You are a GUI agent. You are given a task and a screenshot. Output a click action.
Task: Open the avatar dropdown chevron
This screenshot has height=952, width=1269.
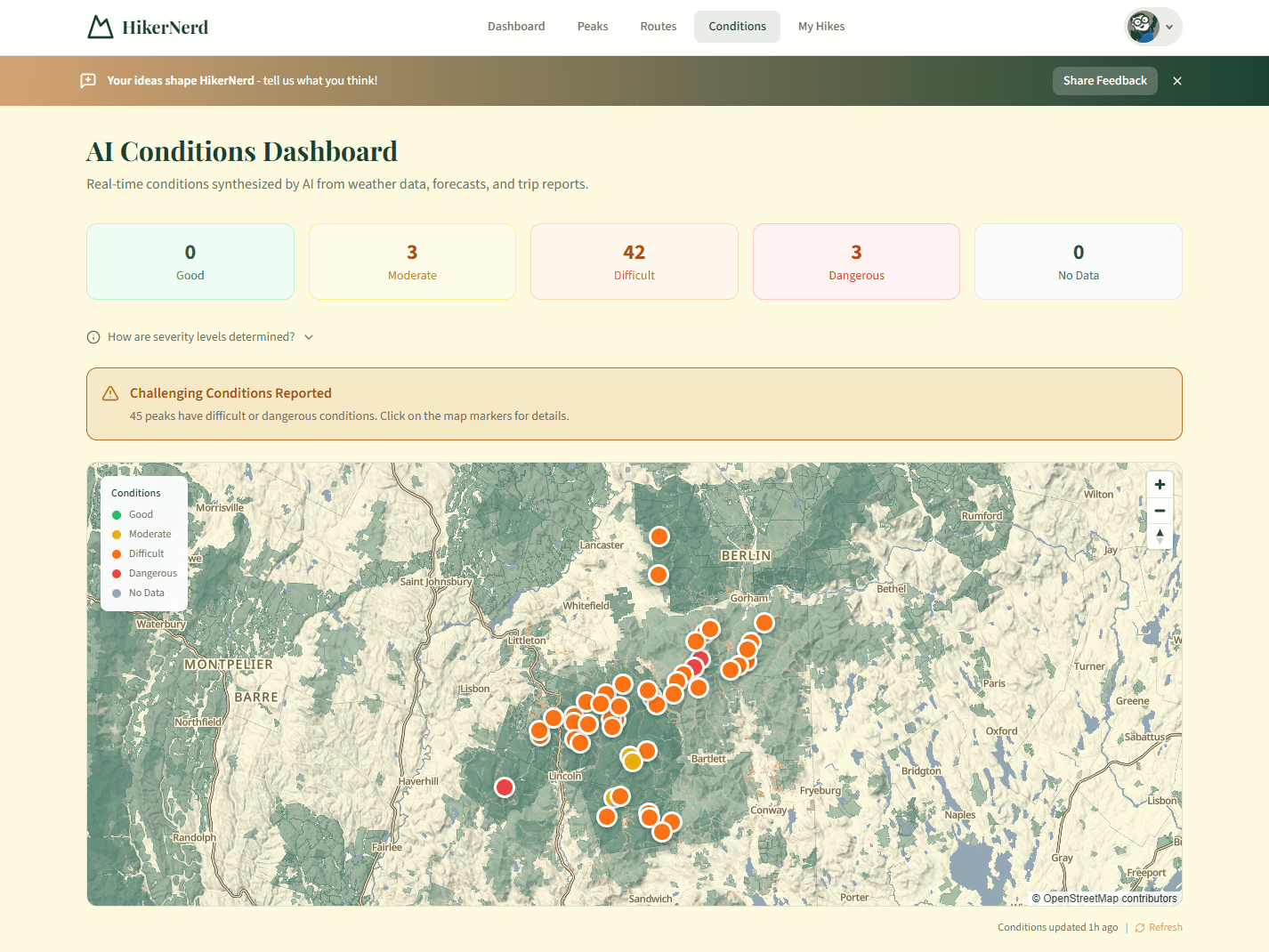point(1168,26)
